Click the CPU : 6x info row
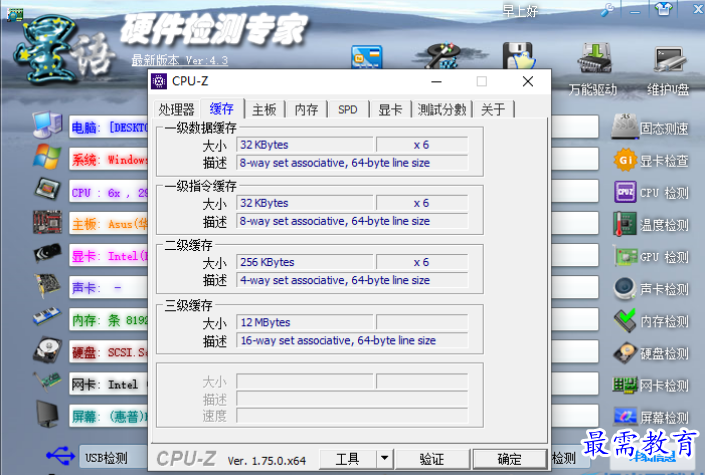This screenshot has width=705, height=475. (108, 193)
